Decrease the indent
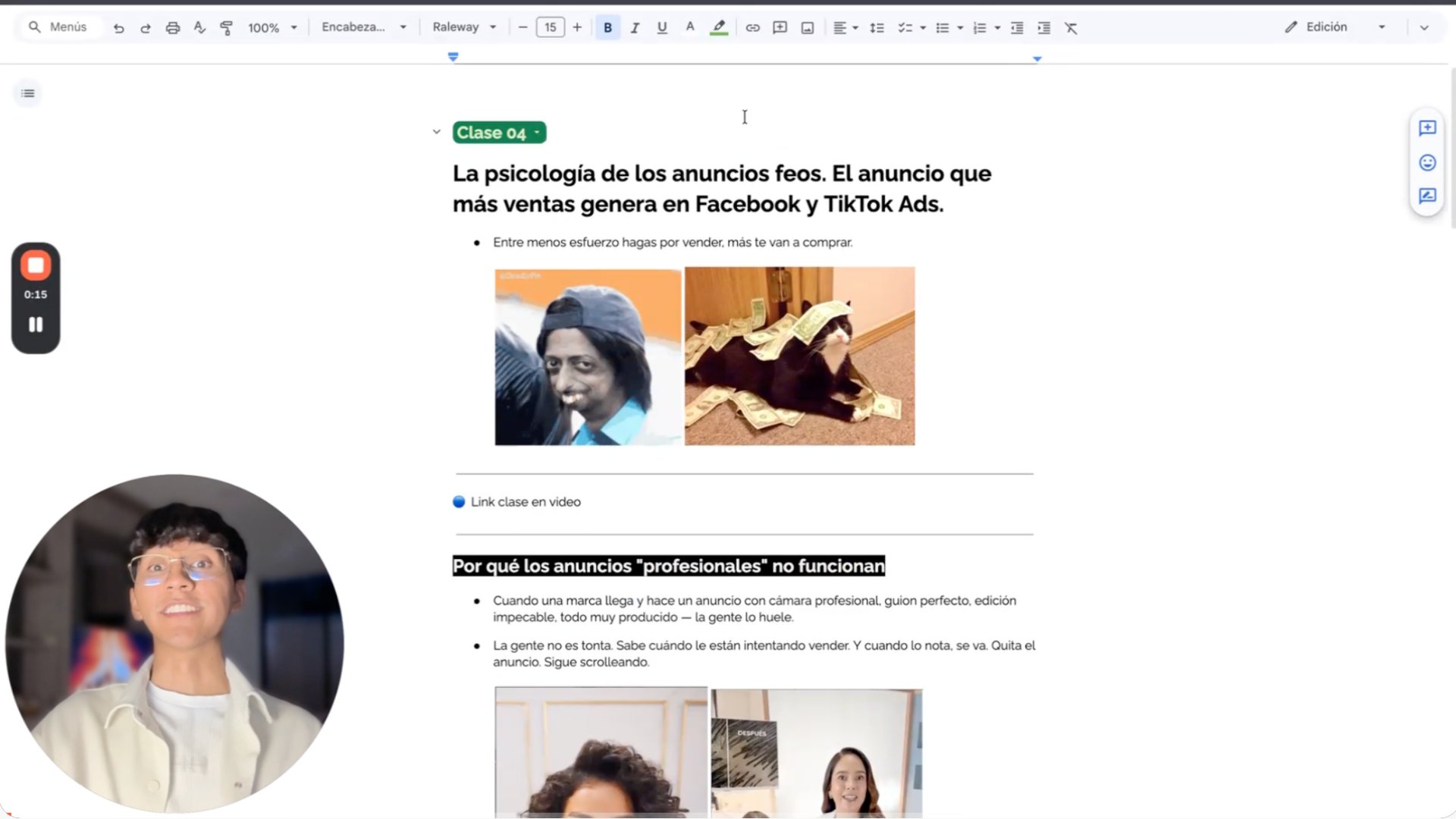This screenshot has height=819, width=1456. pos(1017,28)
